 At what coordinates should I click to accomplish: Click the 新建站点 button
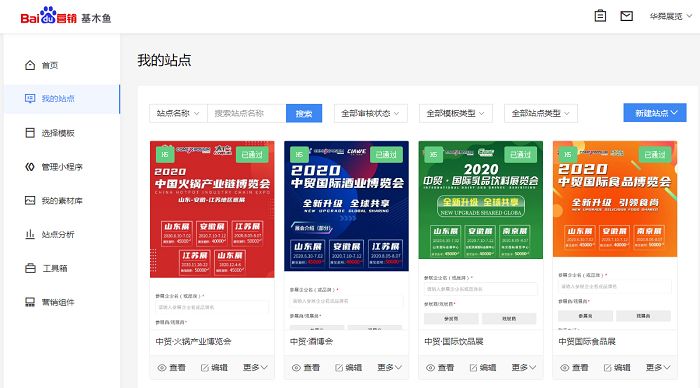pyautogui.click(x=655, y=113)
